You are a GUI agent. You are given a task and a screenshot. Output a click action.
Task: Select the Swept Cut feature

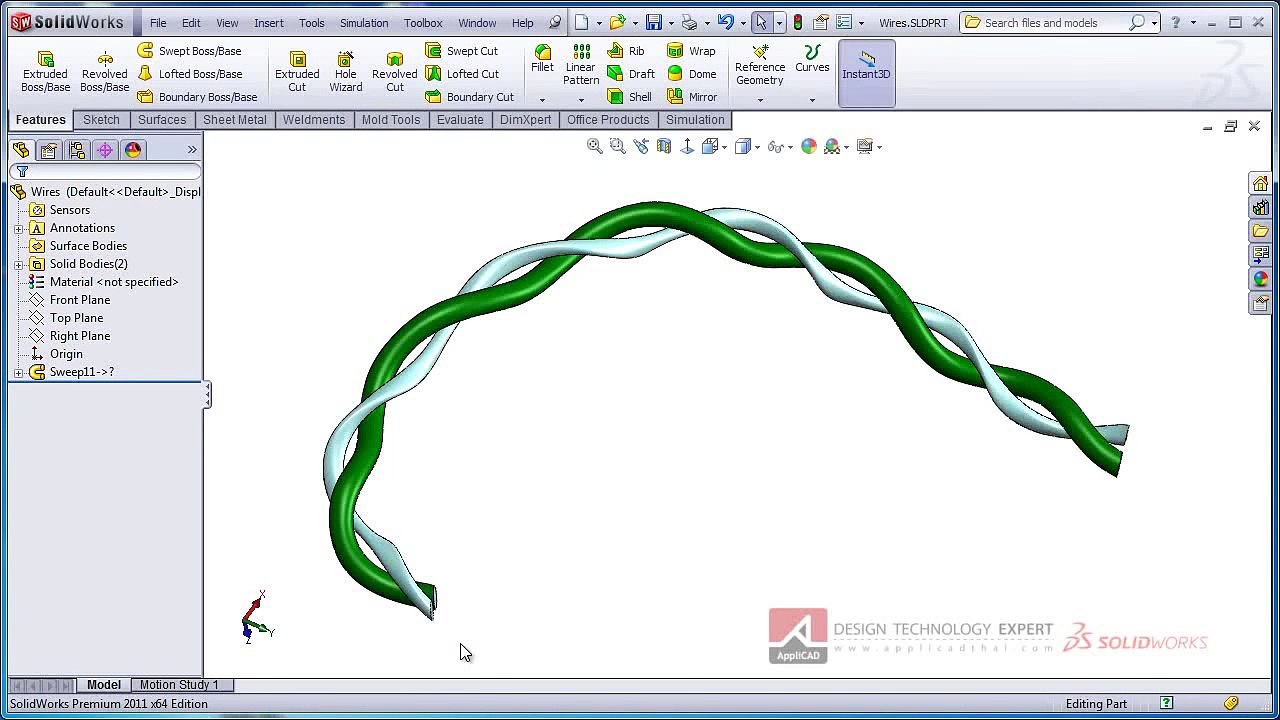[461, 51]
